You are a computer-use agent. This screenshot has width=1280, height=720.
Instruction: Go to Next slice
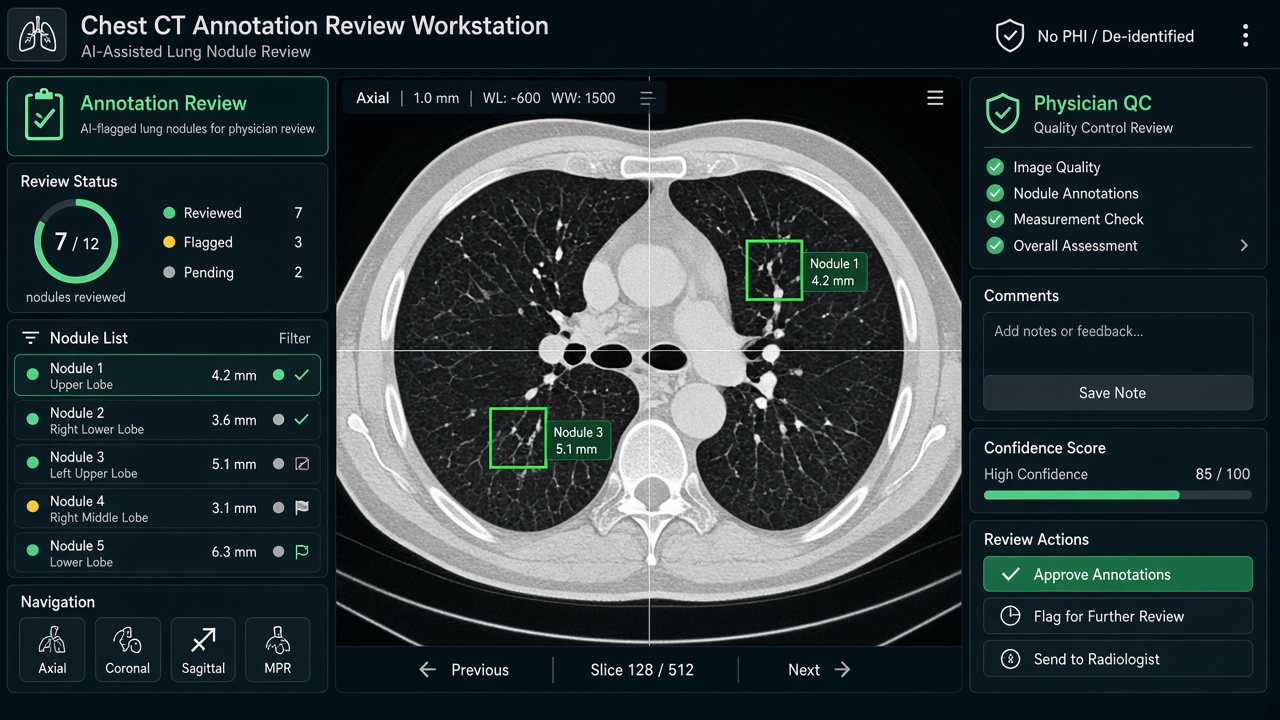tap(818, 670)
